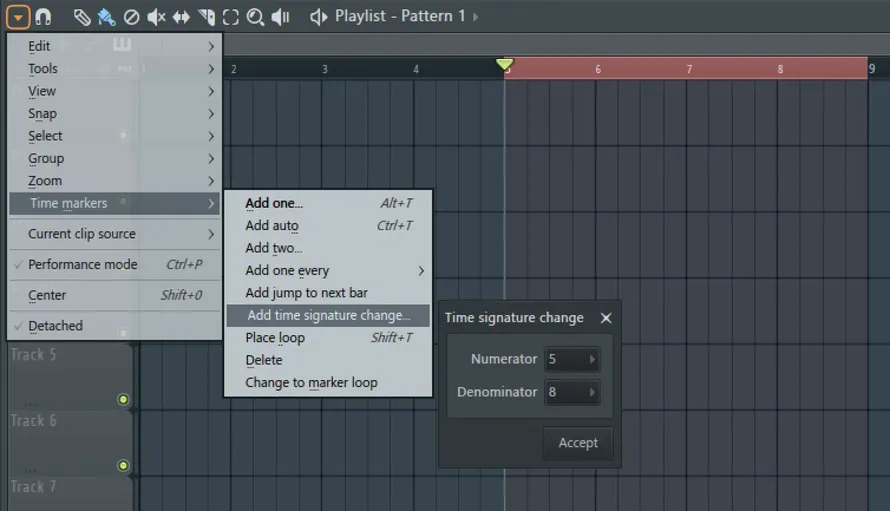
Task: Click the speaker icon beside the Playlist title
Action: pyautogui.click(x=318, y=18)
